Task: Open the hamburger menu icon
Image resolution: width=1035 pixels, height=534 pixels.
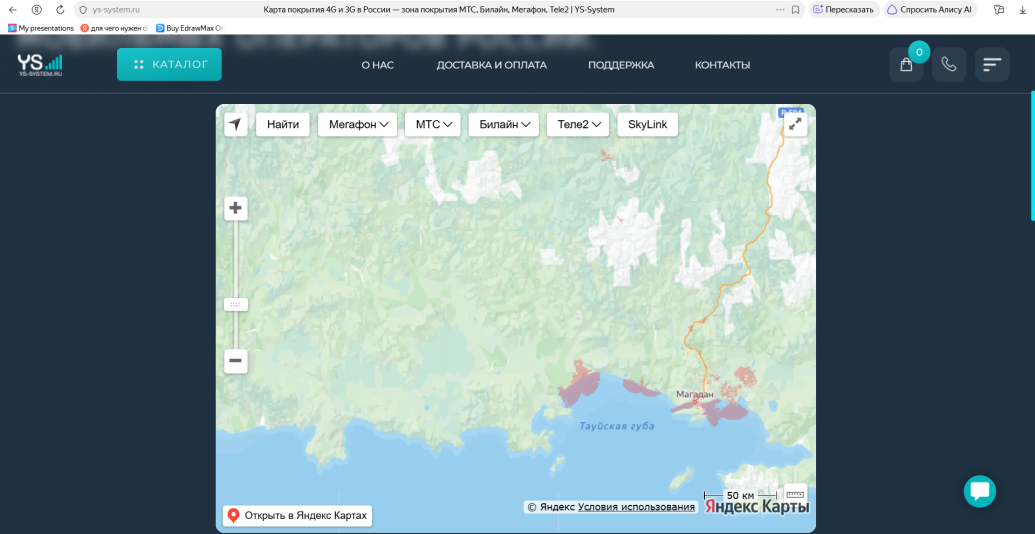Action: pyautogui.click(x=992, y=65)
